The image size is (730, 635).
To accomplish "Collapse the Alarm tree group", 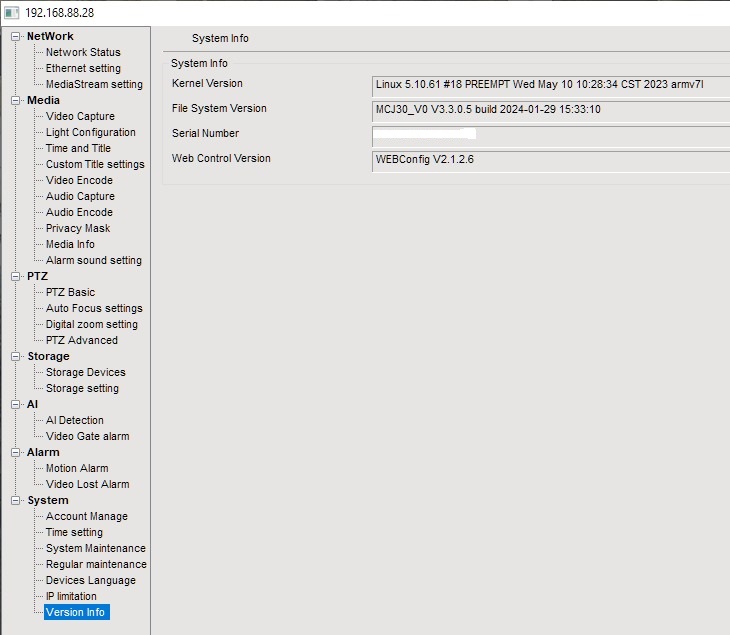I will (x=16, y=452).
